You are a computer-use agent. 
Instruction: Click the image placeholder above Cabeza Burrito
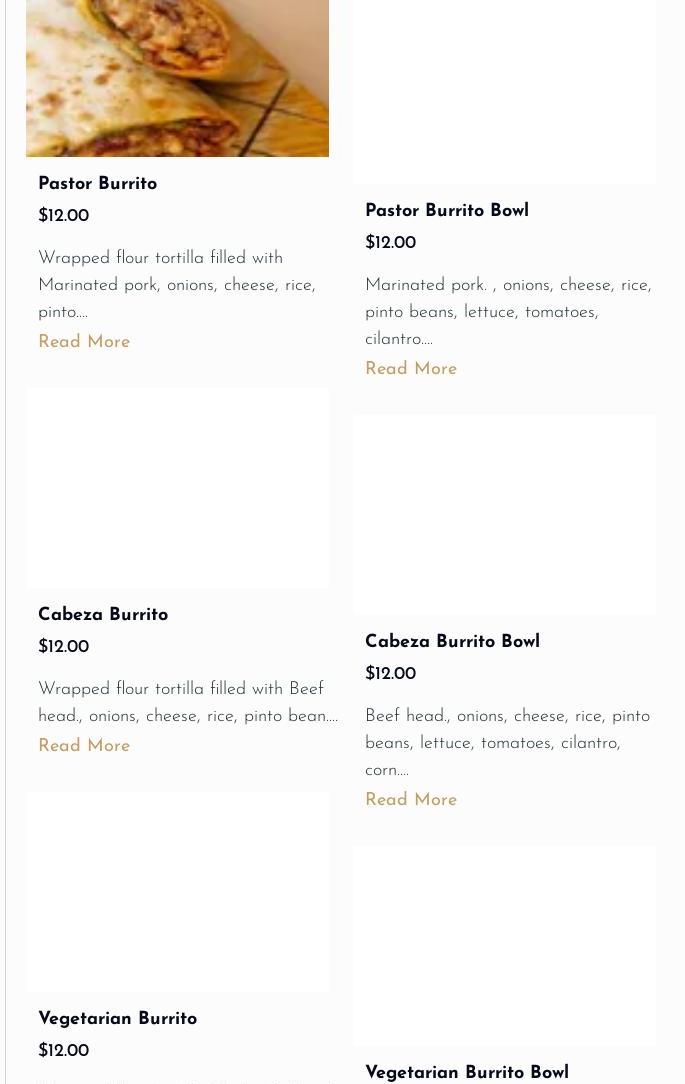click(x=177, y=488)
